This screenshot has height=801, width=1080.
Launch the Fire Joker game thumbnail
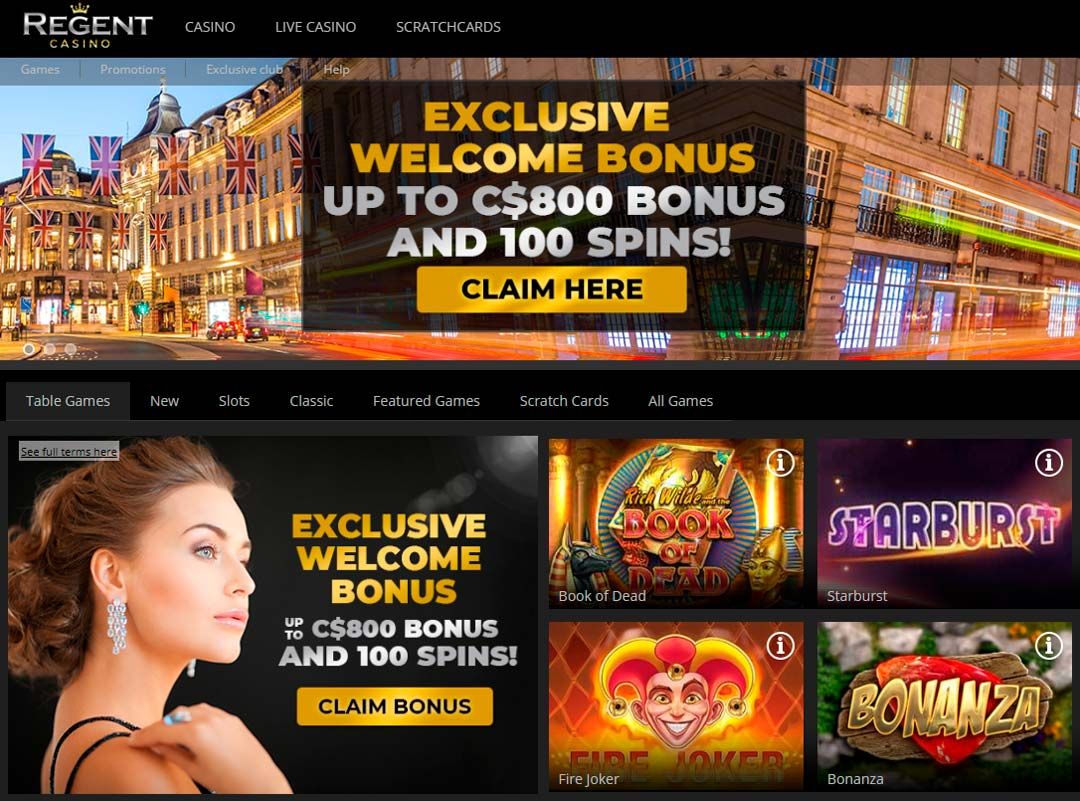pos(676,706)
